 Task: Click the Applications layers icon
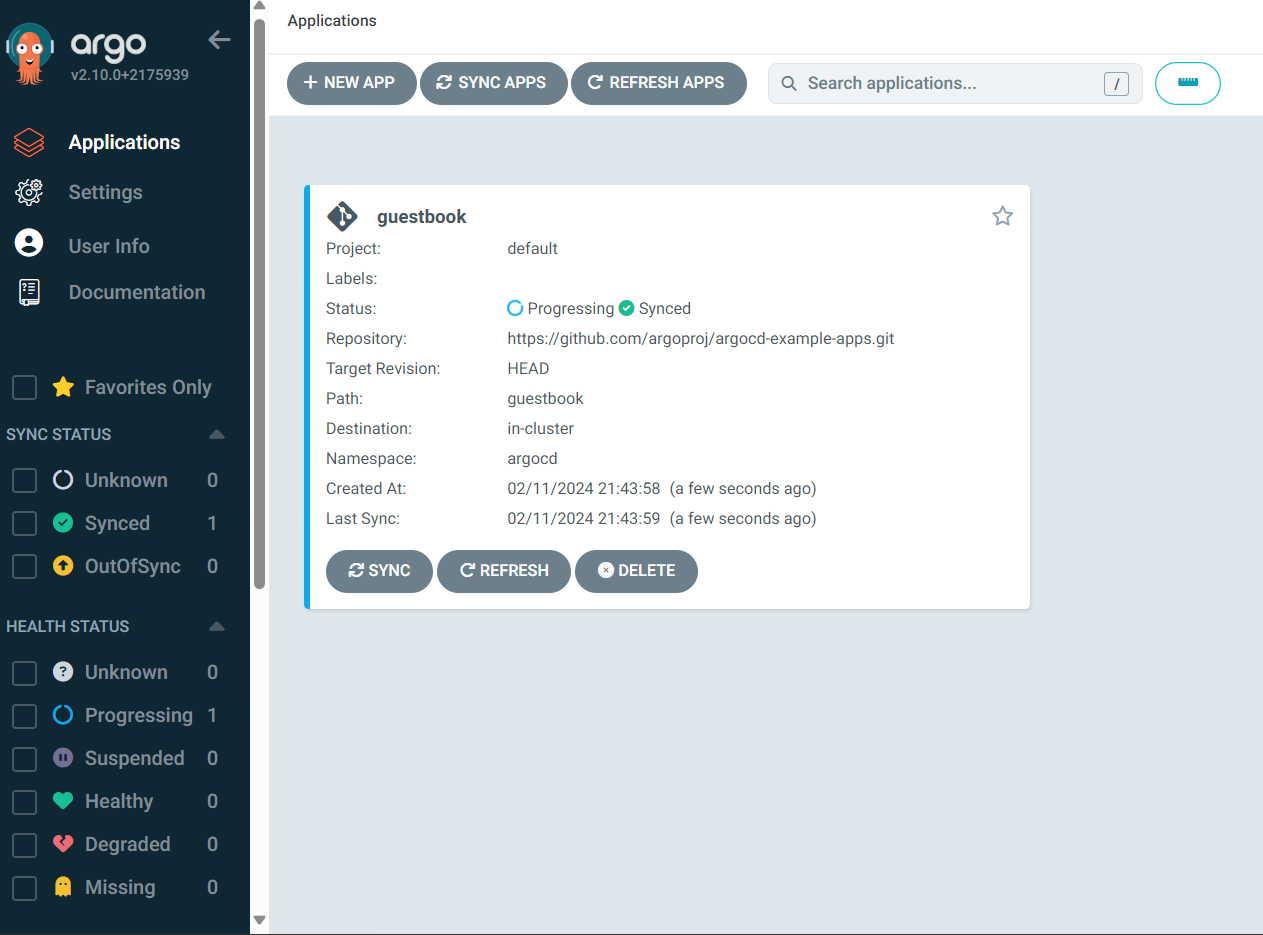point(29,142)
